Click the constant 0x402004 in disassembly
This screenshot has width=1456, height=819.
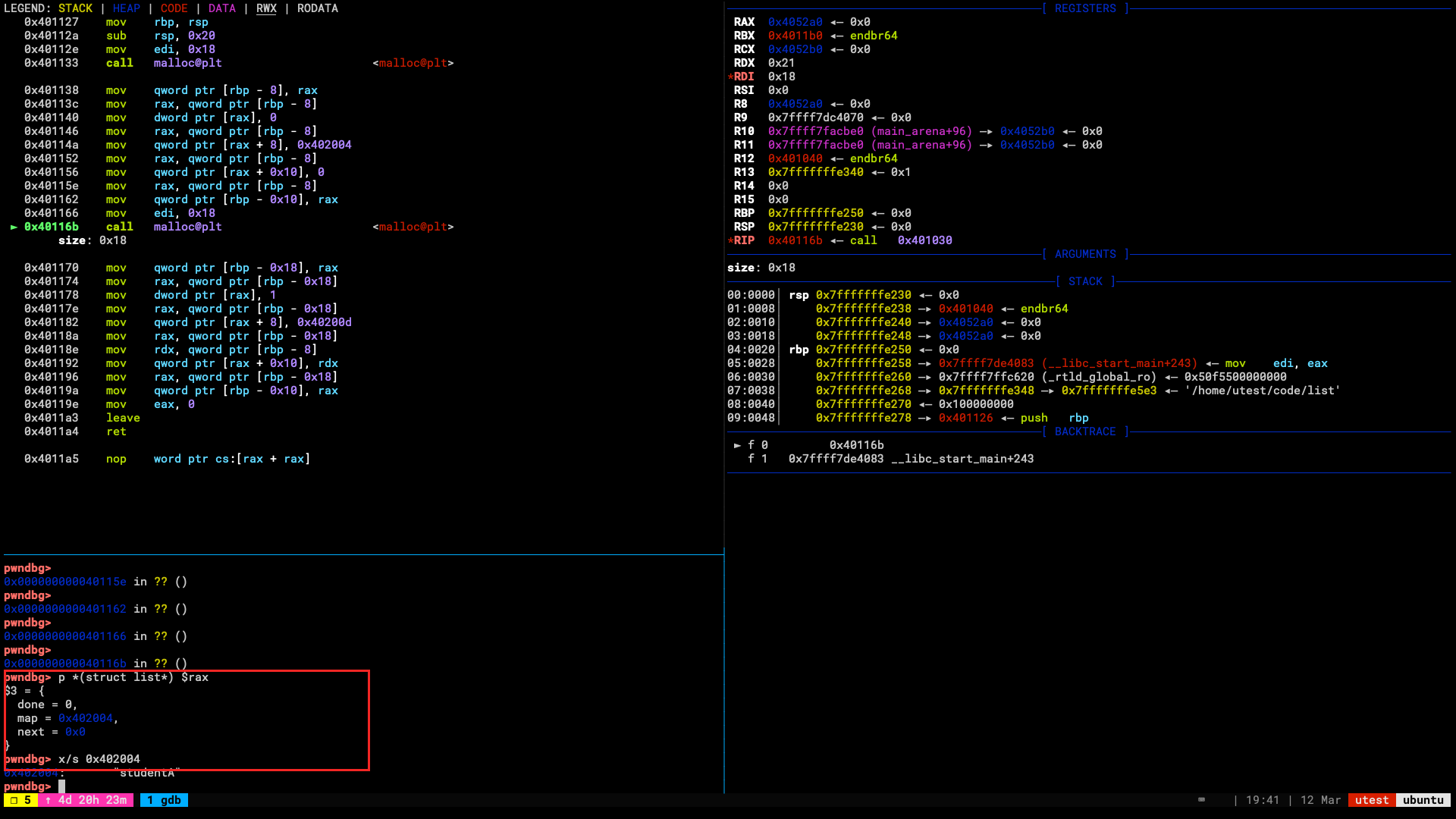point(325,145)
